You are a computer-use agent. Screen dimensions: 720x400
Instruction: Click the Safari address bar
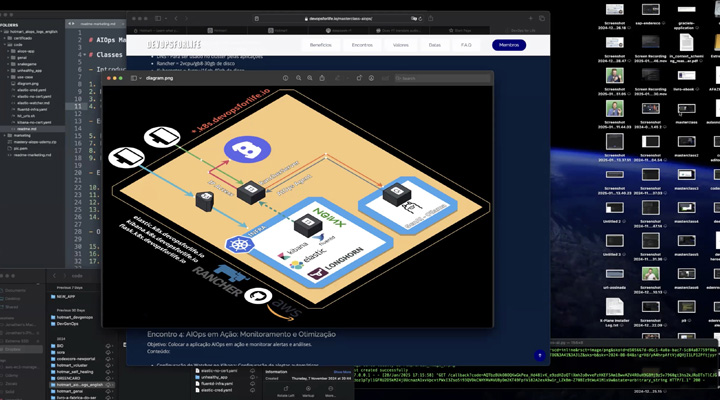click(x=338, y=18)
